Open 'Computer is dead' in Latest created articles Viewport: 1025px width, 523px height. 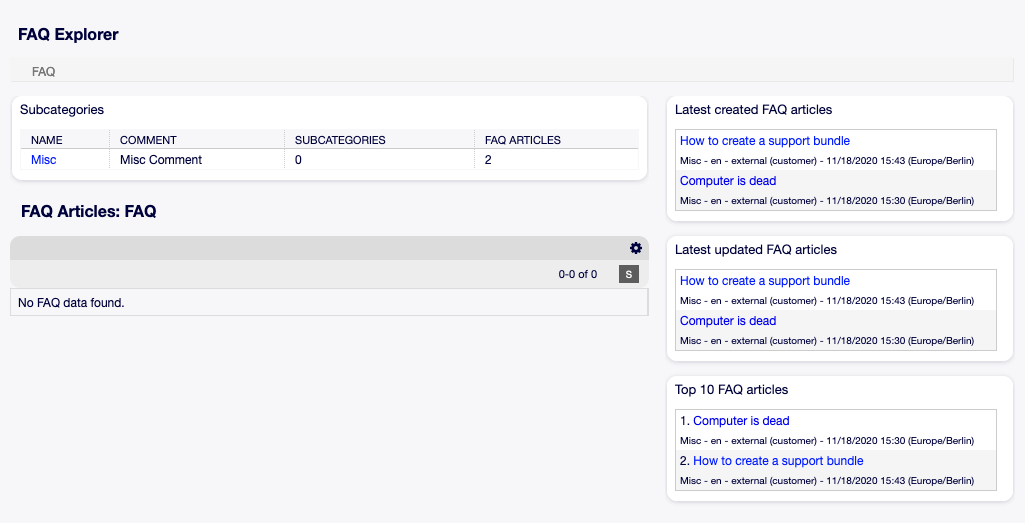pos(728,181)
